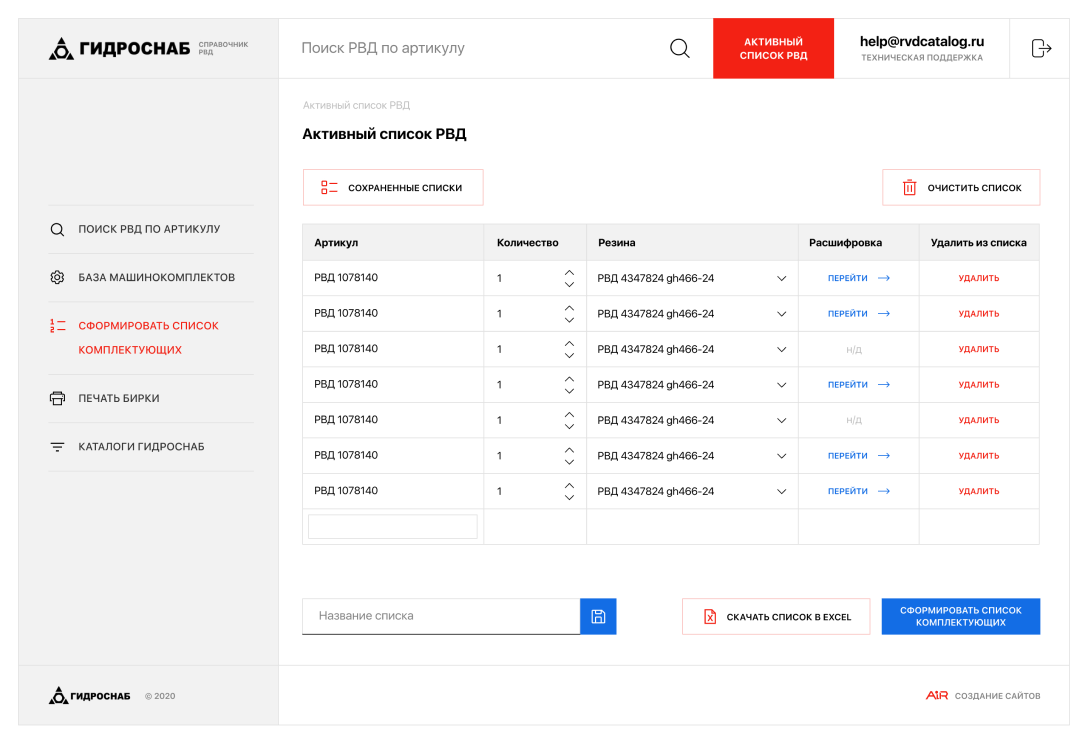The width and height of the screenshot is (1088, 744).
Task: Select Каталоги Гидроснаб in sidebar
Action: pos(141,447)
